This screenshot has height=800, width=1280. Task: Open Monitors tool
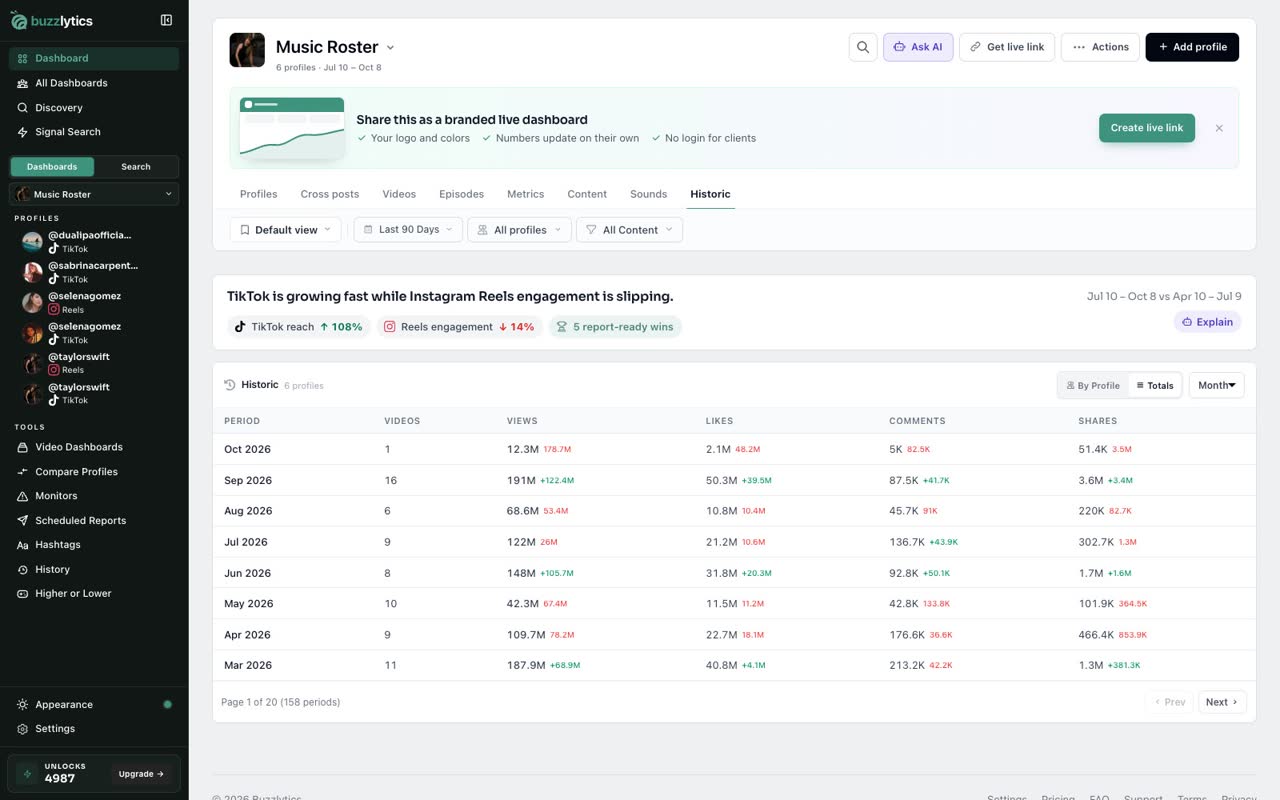point(94,496)
